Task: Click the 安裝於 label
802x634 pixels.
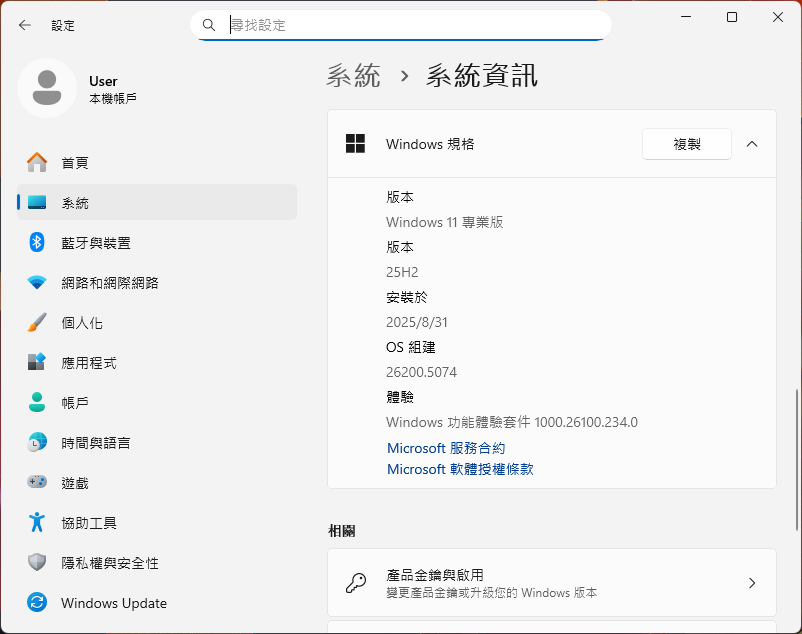Action: coord(407,297)
